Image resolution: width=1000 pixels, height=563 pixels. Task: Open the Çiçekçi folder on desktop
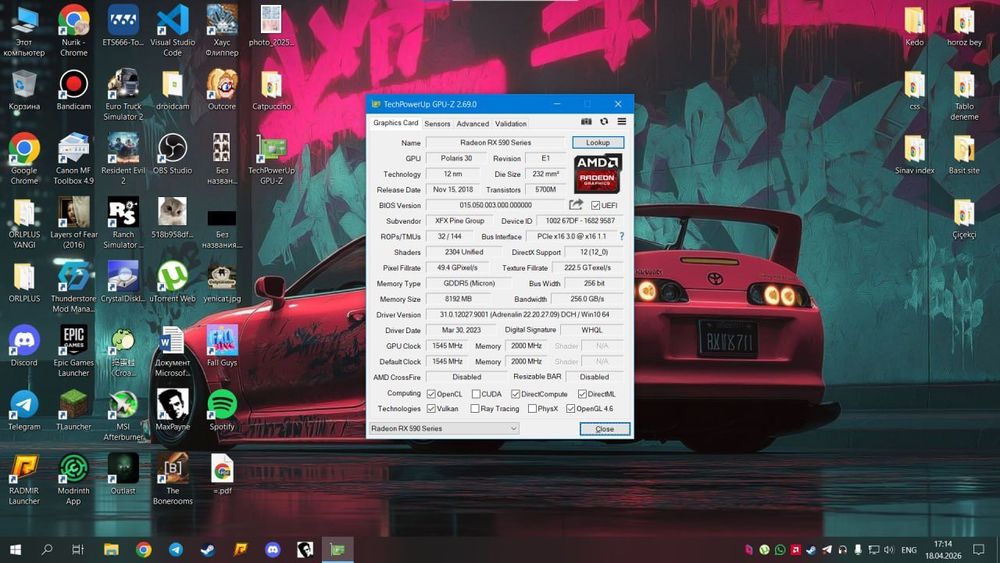(964, 219)
